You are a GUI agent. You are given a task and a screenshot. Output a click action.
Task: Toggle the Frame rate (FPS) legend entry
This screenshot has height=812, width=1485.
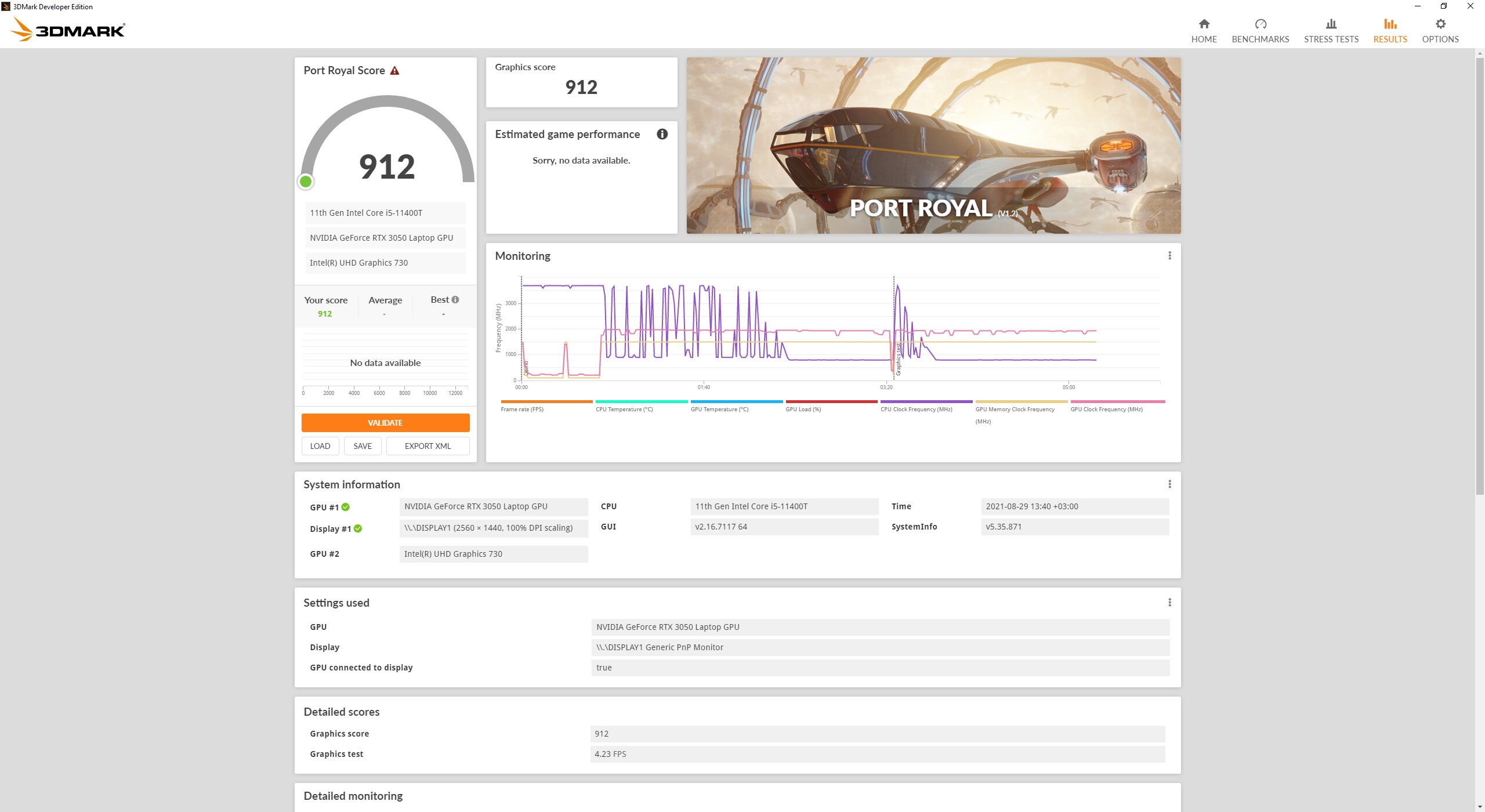click(x=546, y=407)
